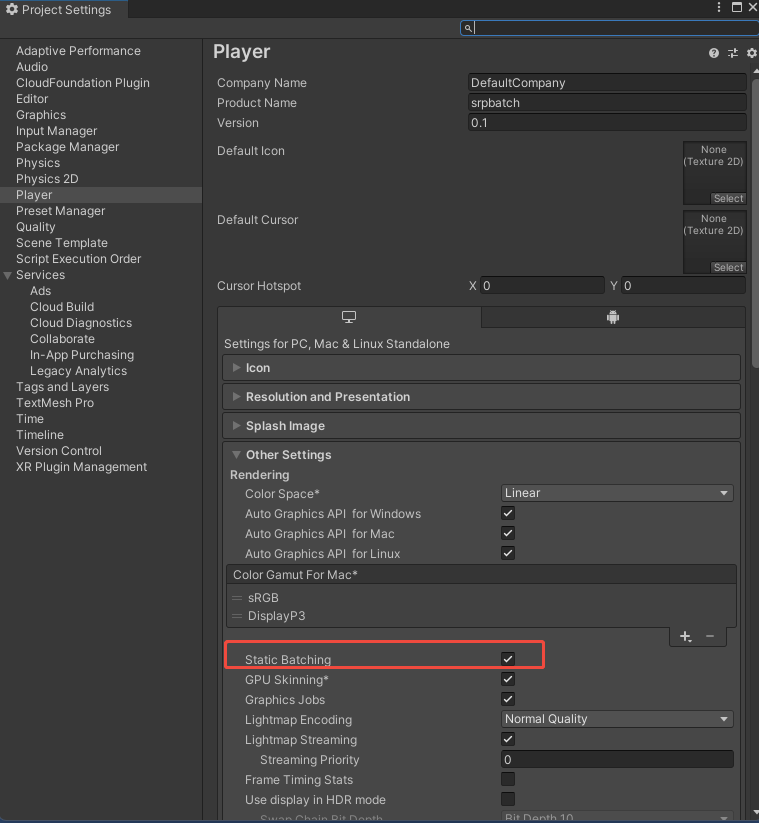Select the sRGB gamut entry
759x823 pixels.
pyautogui.click(x=263, y=598)
